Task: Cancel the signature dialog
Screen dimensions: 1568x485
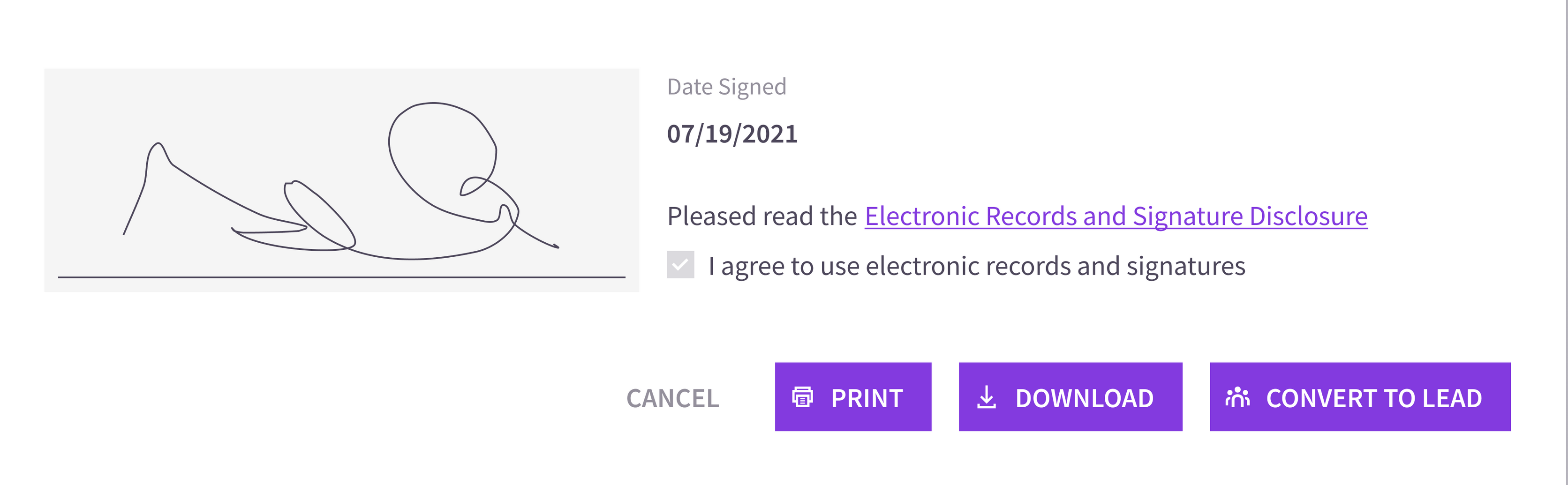Action: coord(672,398)
